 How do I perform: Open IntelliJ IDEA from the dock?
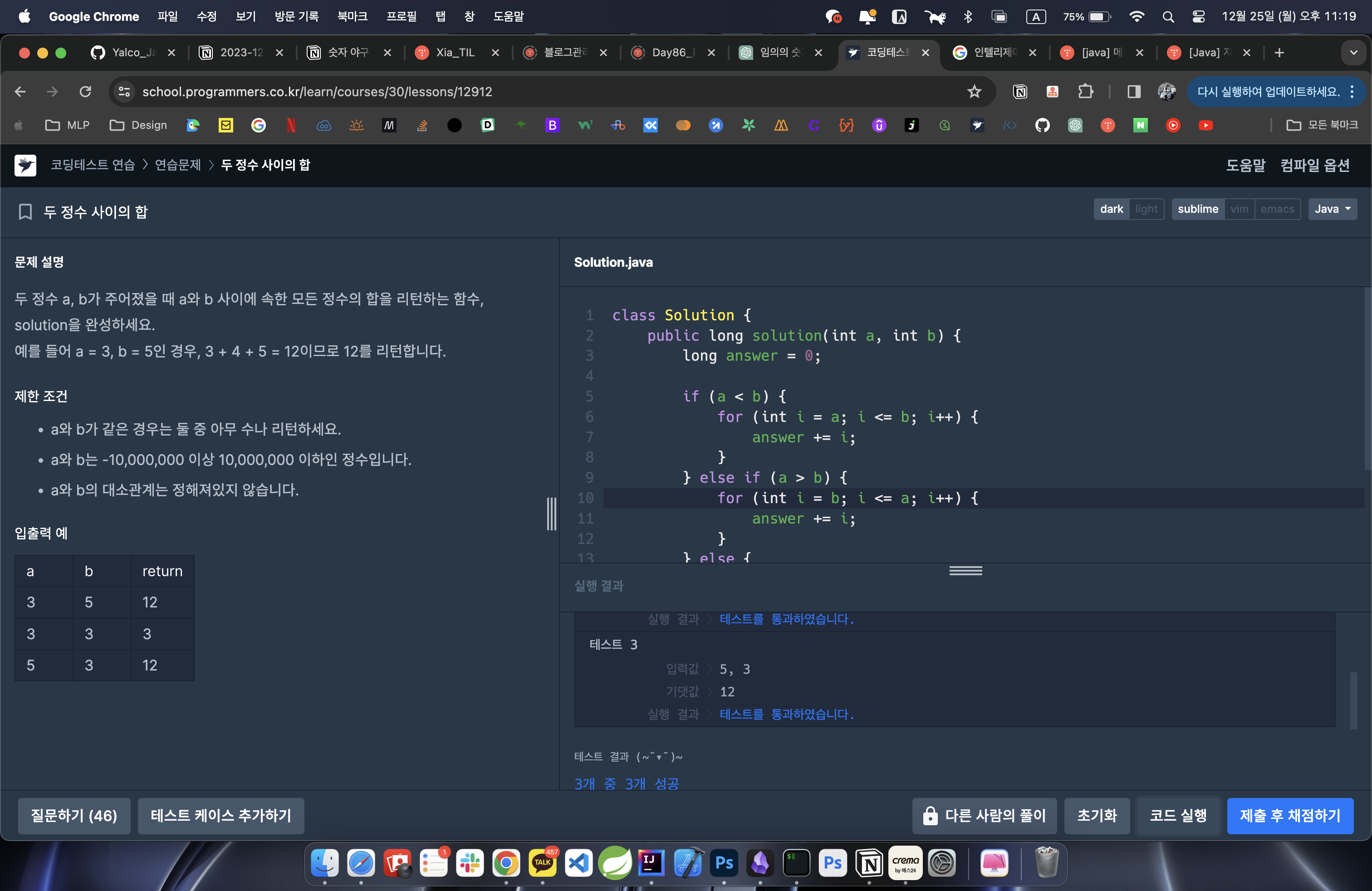tap(651, 863)
